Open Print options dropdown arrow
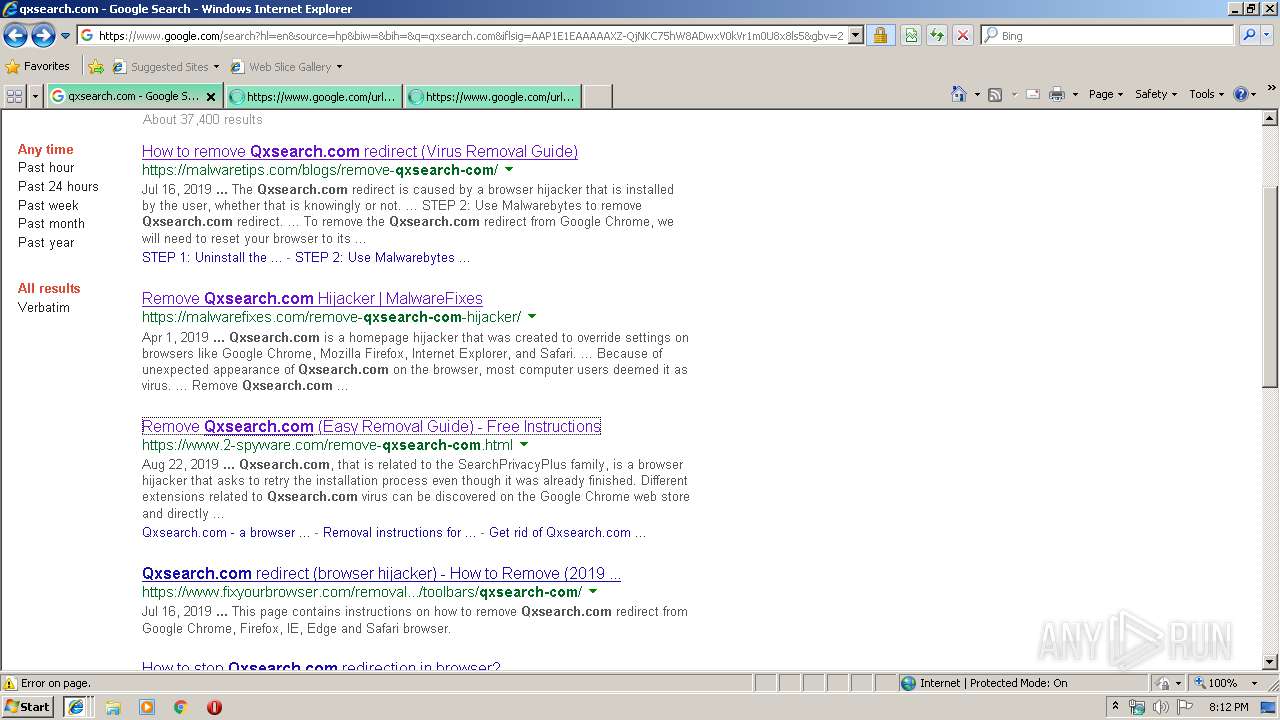1280x720 pixels. click(x=1075, y=94)
